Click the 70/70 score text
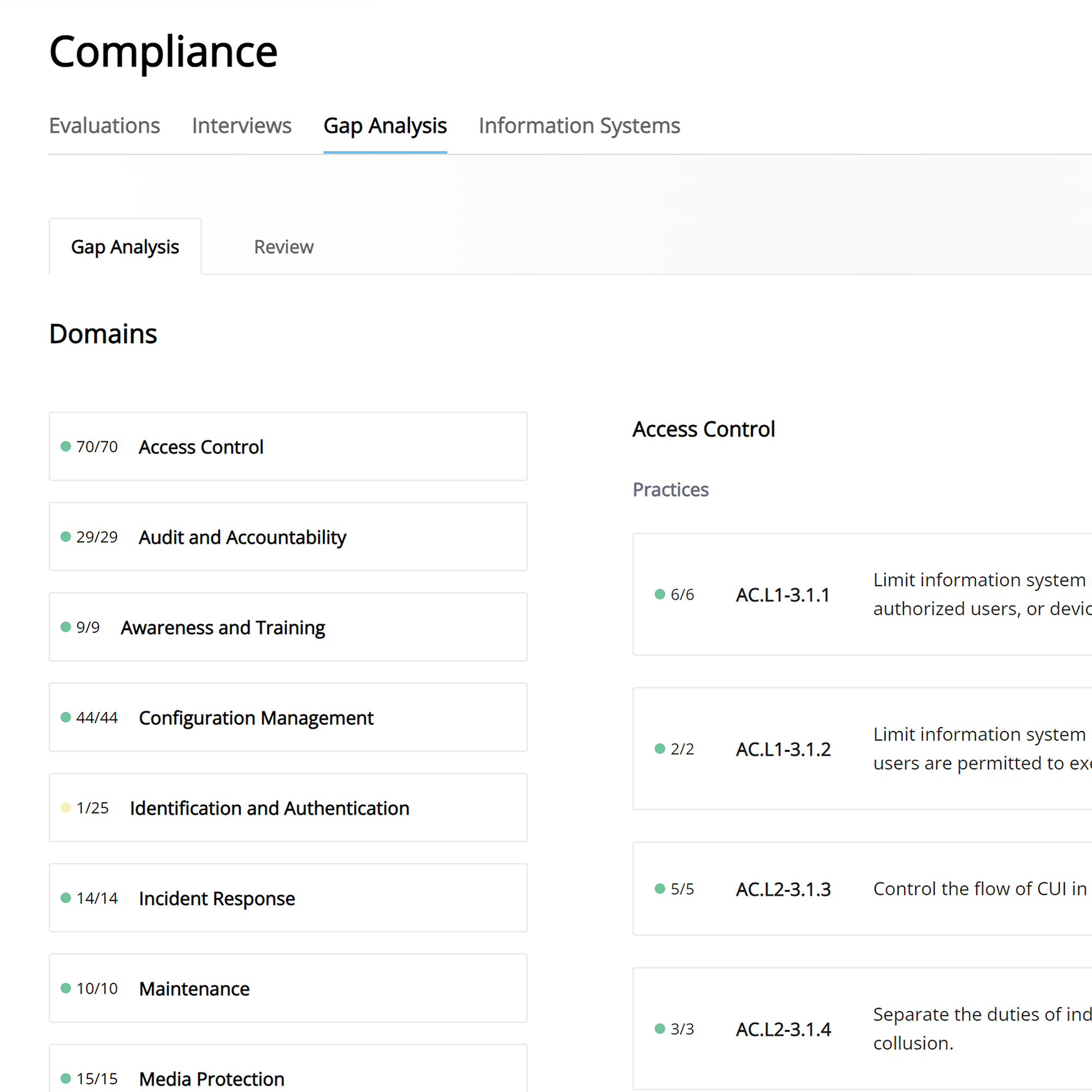 click(97, 447)
